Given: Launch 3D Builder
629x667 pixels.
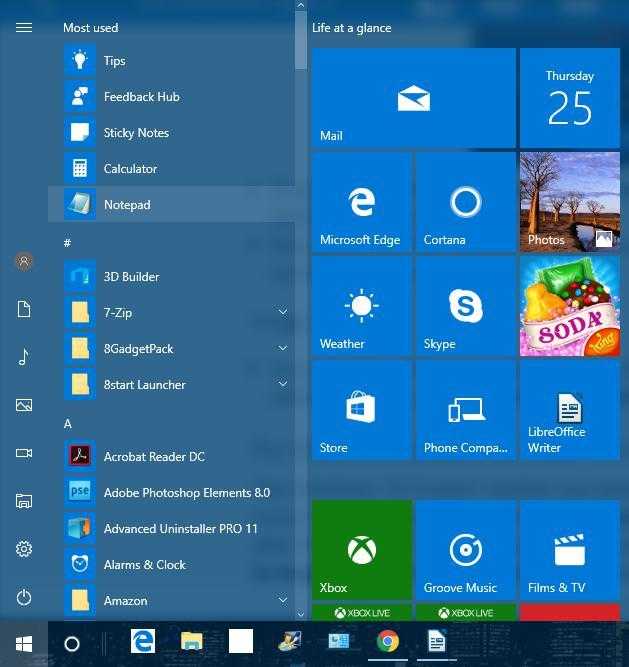Looking at the screenshot, I should 171,276.
